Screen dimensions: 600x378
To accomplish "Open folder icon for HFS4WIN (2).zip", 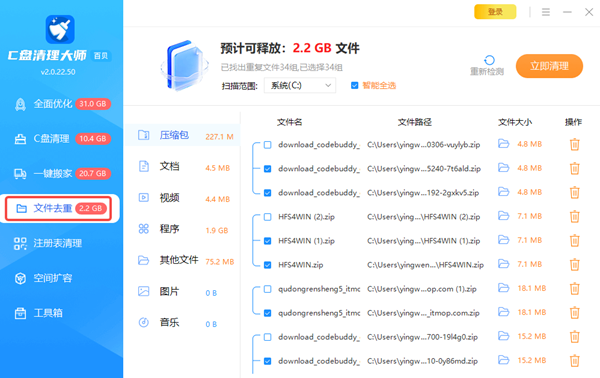I will tap(503, 216).
